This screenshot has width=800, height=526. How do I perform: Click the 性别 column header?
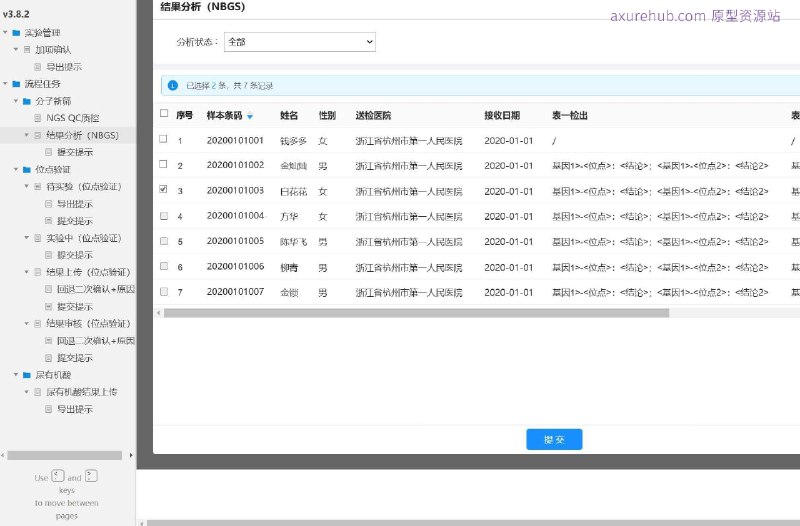point(327,115)
